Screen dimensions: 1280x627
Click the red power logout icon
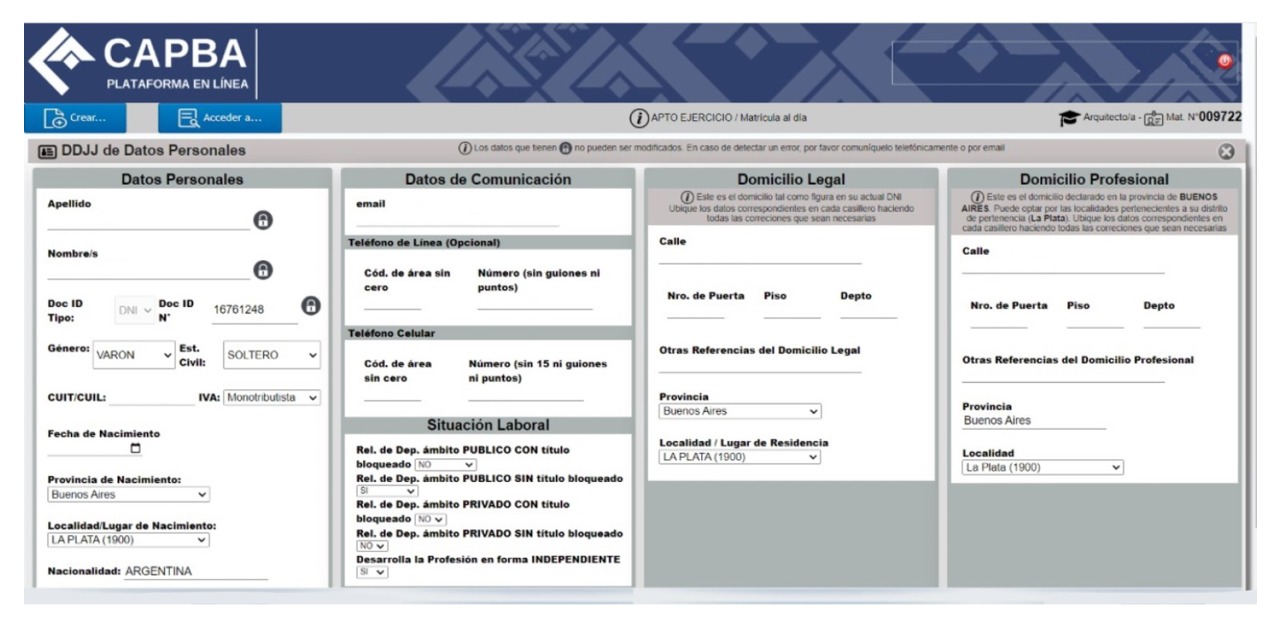point(1223,61)
